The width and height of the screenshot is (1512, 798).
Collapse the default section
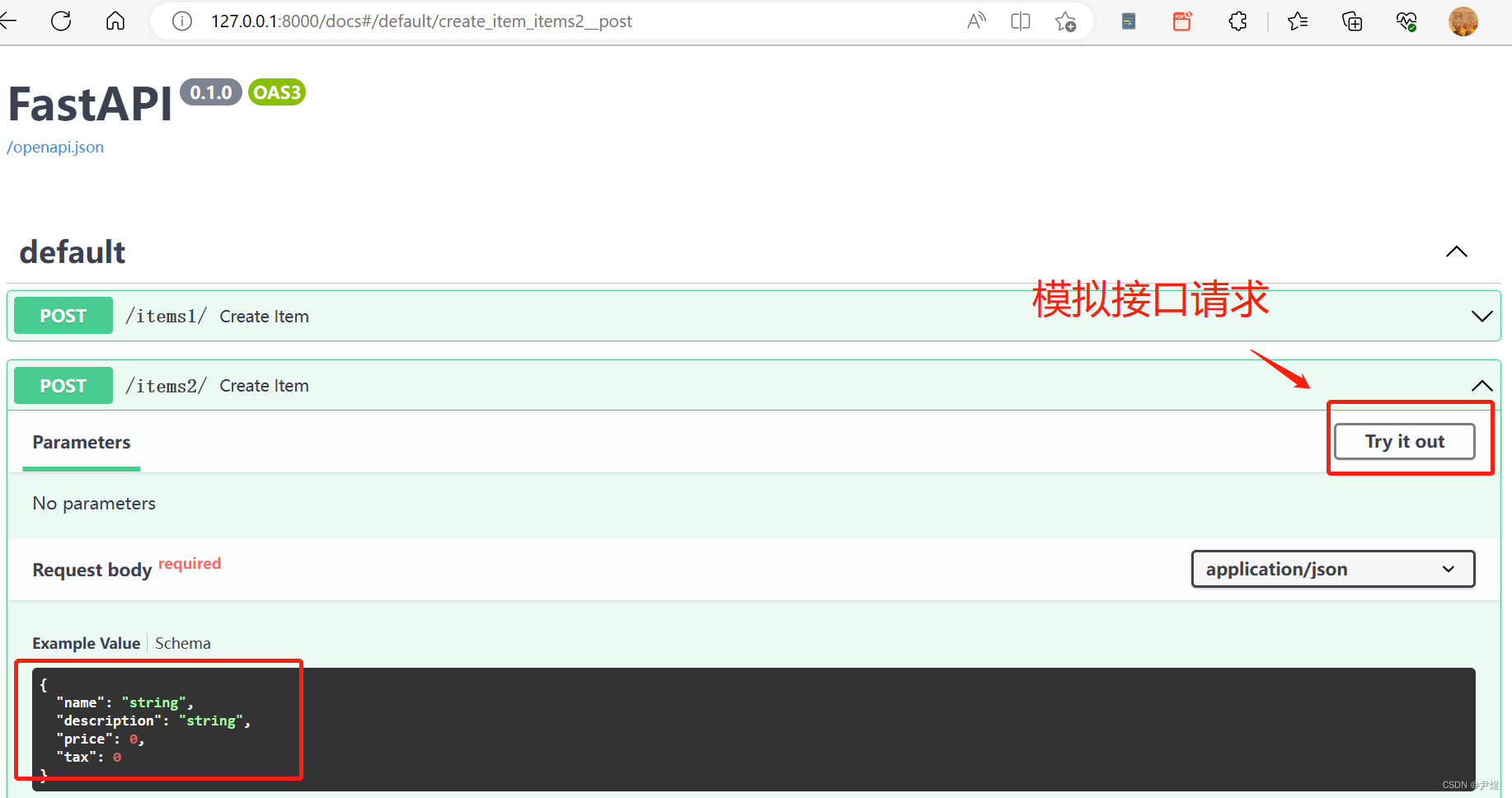1457,251
